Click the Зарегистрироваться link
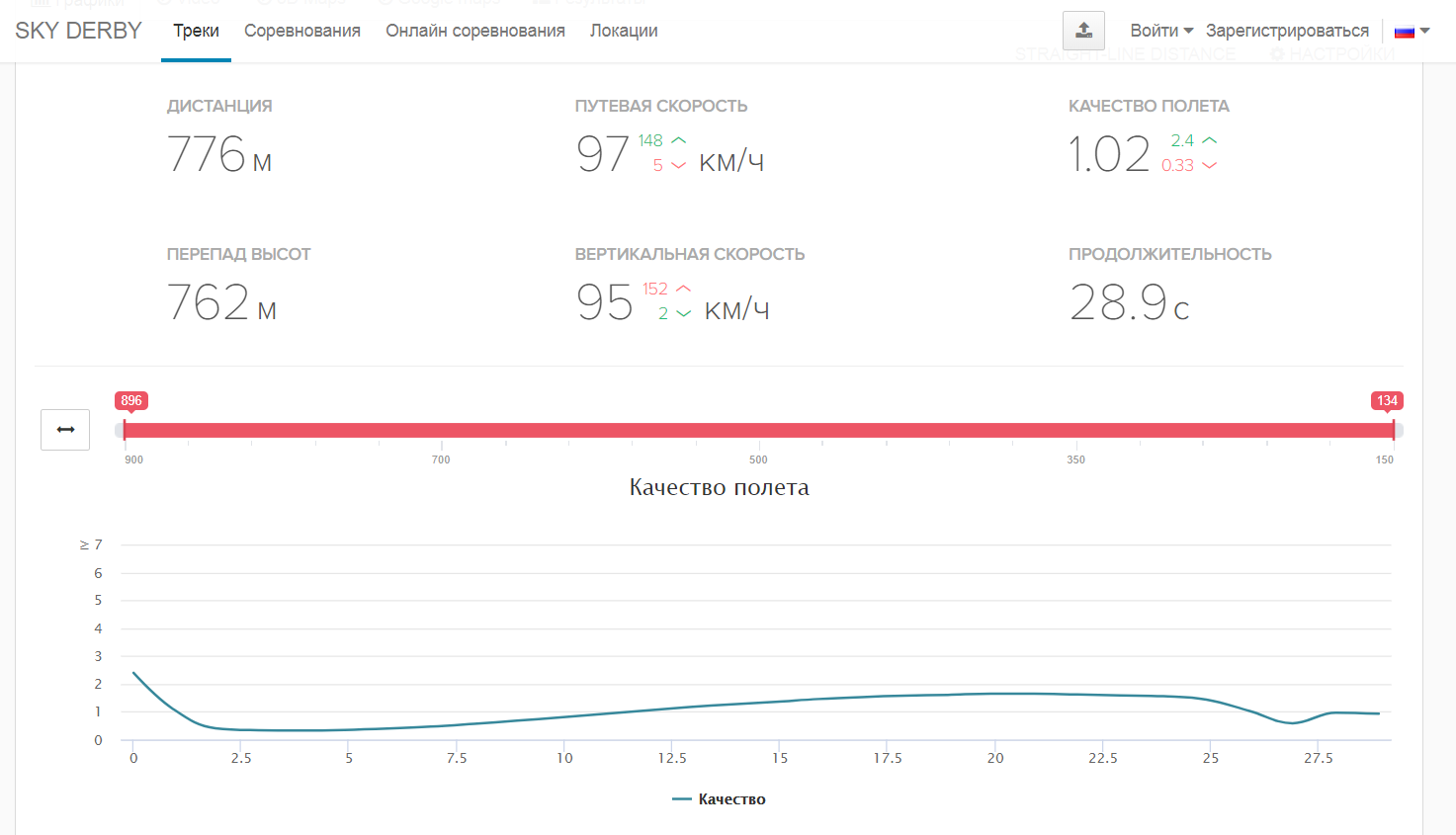Image resolution: width=1456 pixels, height=835 pixels. [1287, 31]
